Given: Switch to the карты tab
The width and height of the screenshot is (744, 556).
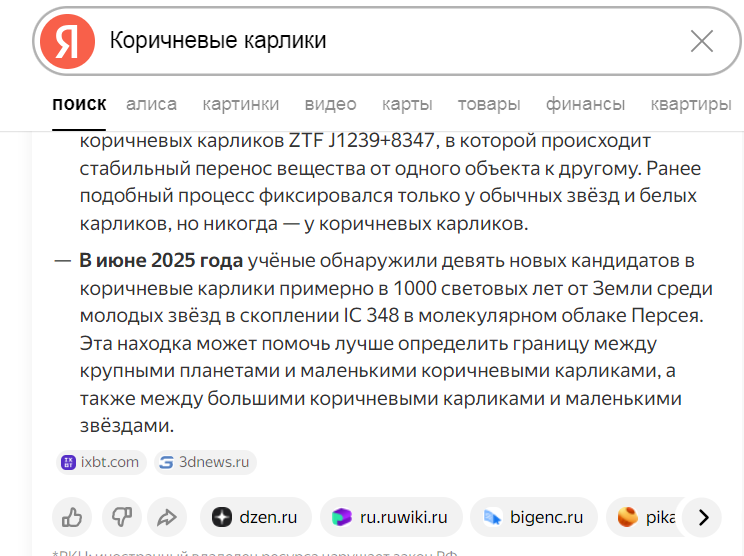Looking at the screenshot, I should click(x=407, y=104).
